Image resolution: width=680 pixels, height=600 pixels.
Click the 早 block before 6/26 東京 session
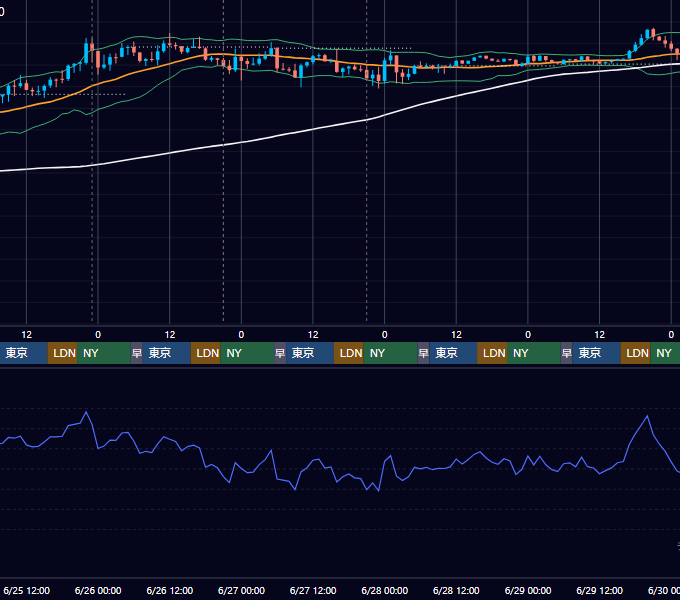pos(137,353)
